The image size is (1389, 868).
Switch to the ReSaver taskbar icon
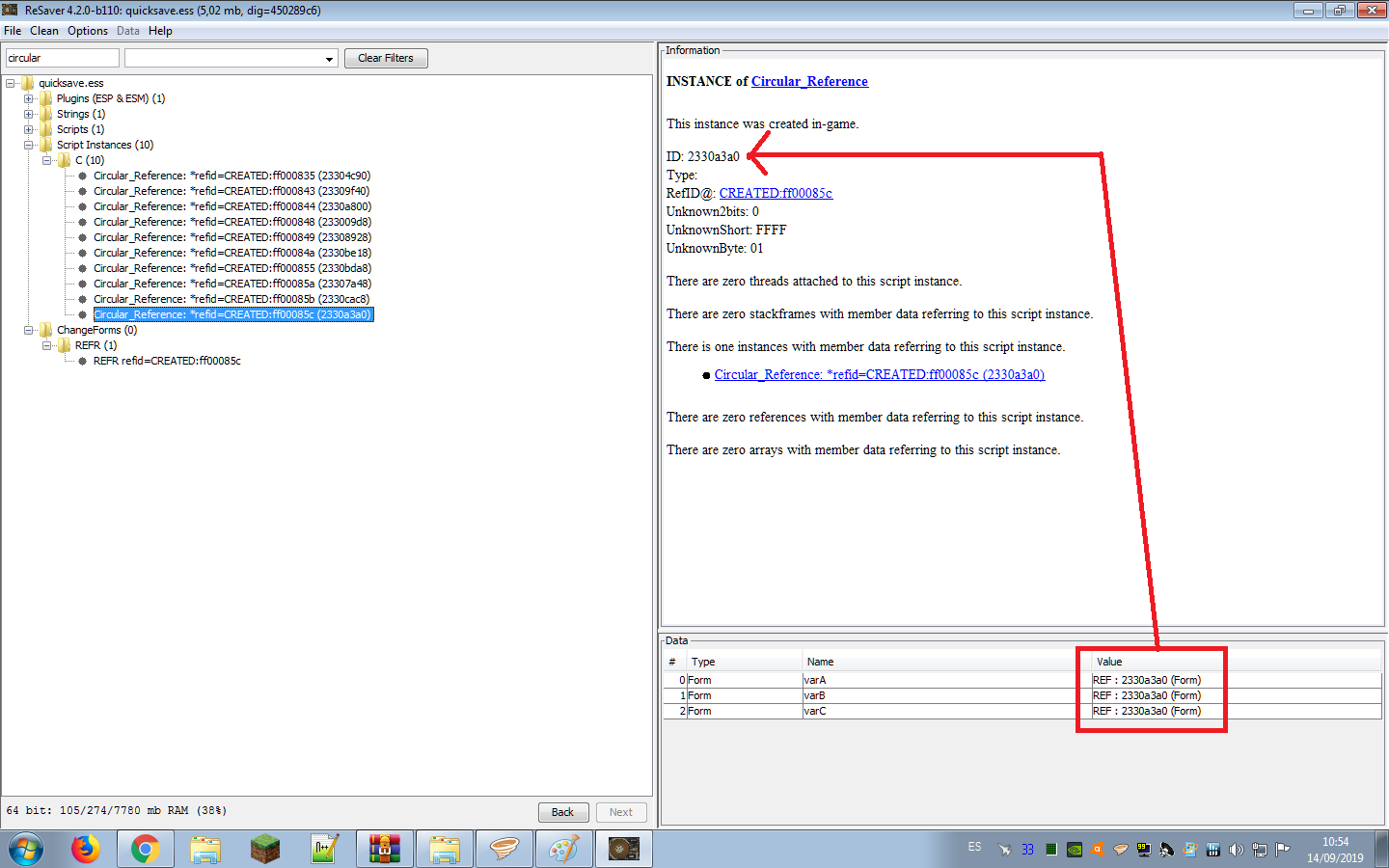pos(624,850)
